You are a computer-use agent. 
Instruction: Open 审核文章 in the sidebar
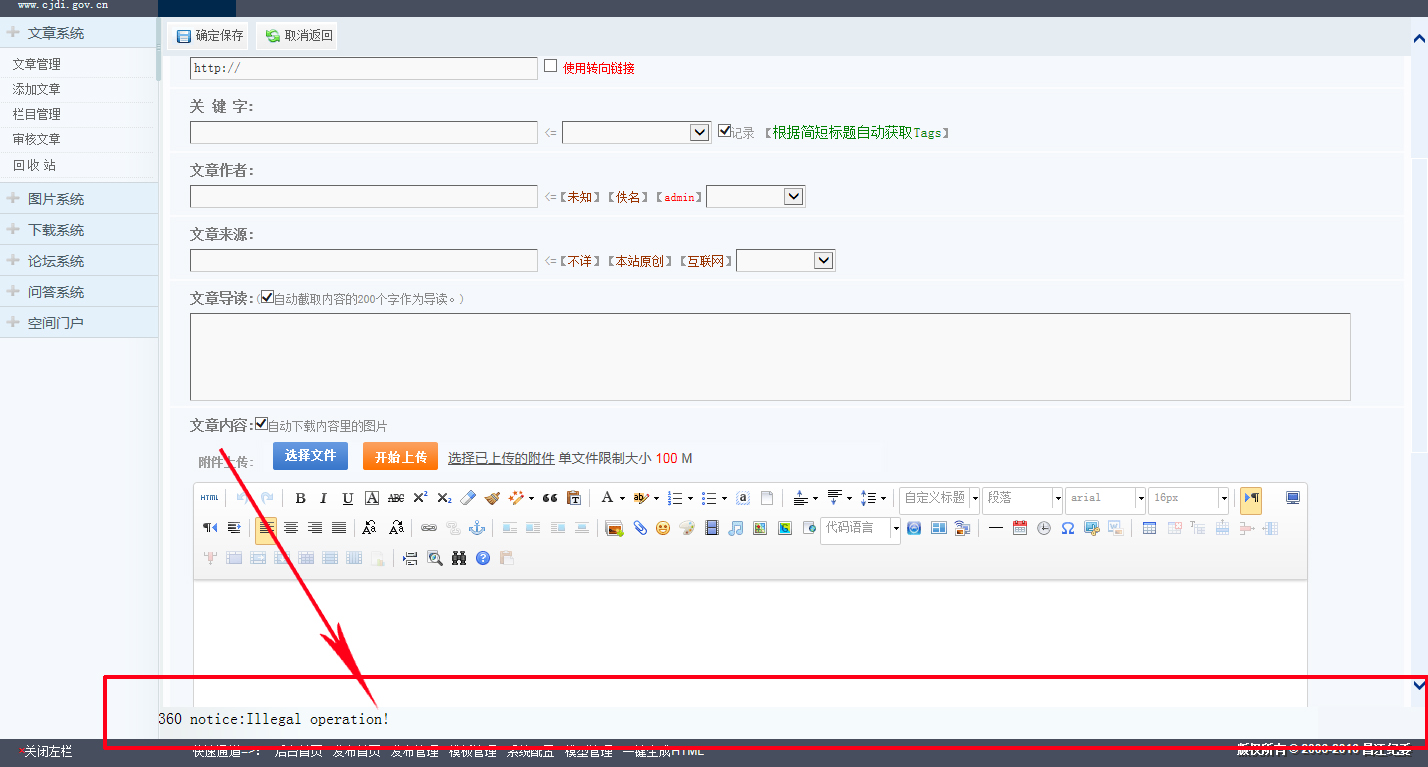point(37,139)
